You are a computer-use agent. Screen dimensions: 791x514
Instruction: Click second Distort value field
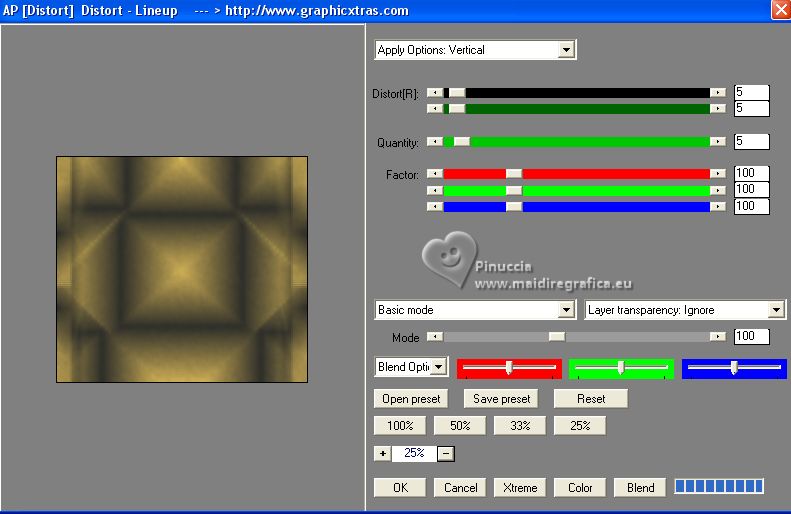pos(752,108)
